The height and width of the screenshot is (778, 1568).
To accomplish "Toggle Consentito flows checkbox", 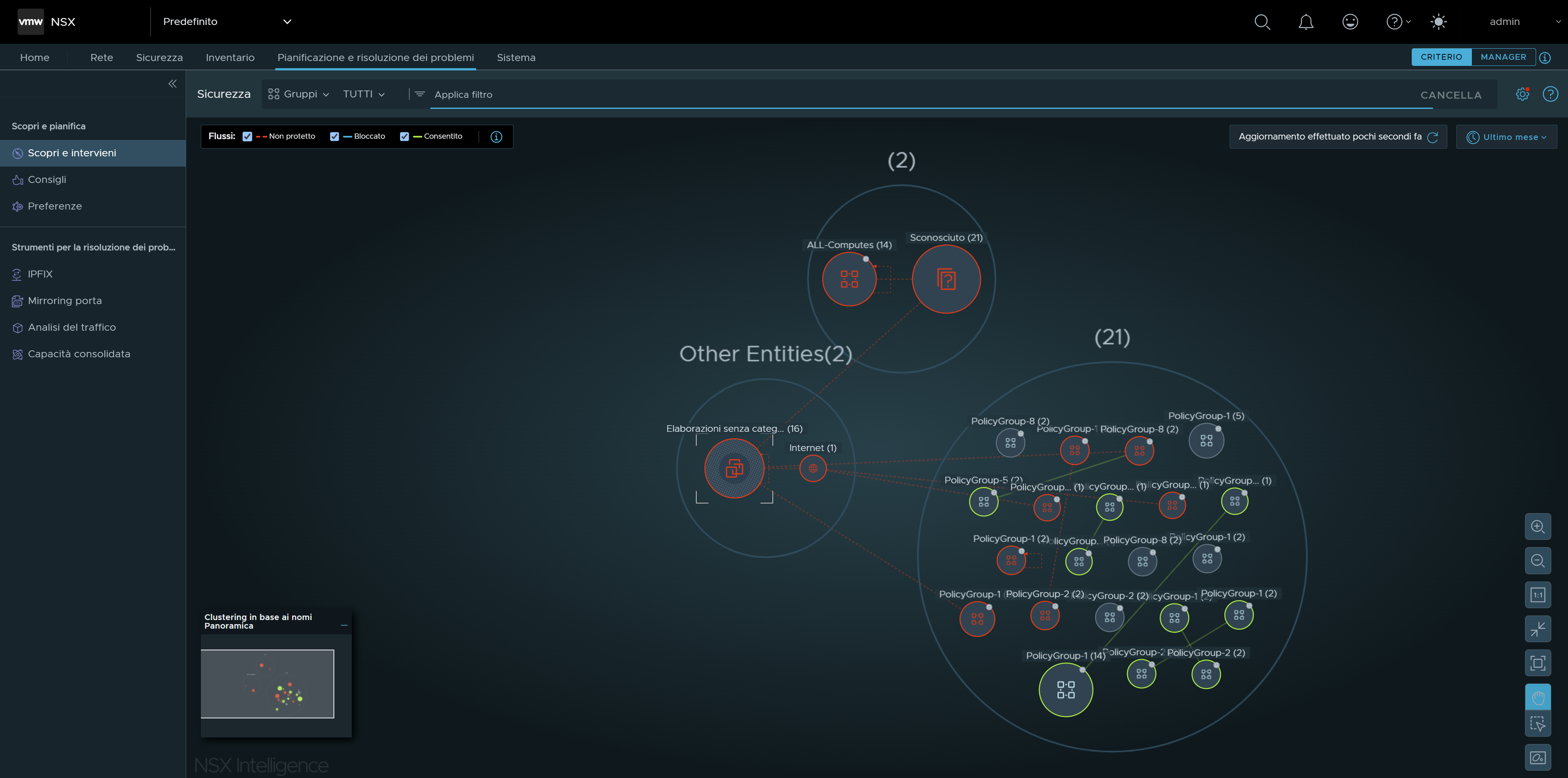I will tap(404, 137).
